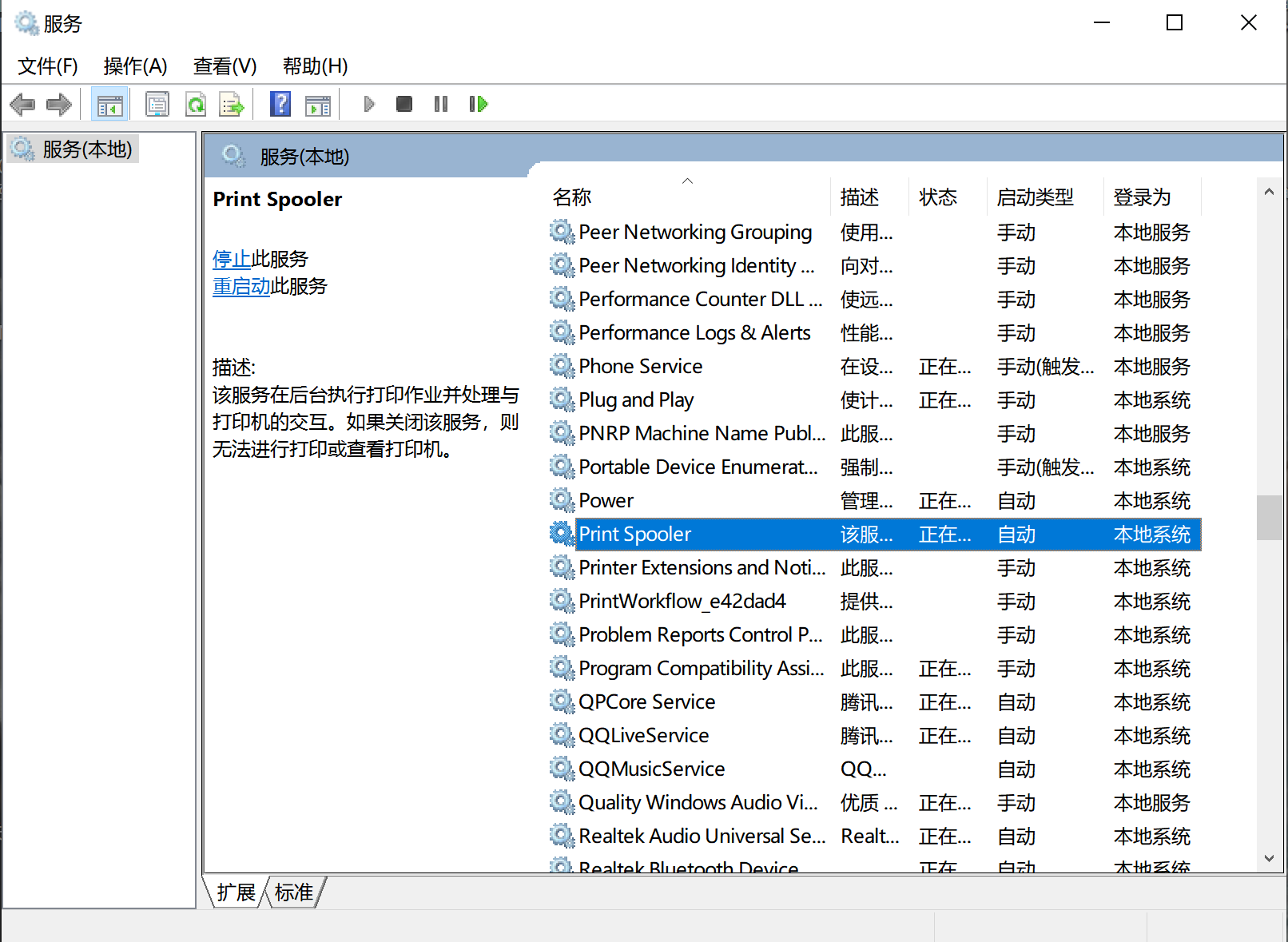Image resolution: width=1288 pixels, height=942 pixels.
Task: Click the scrollbar down arrow in services list
Action: click(x=1269, y=858)
